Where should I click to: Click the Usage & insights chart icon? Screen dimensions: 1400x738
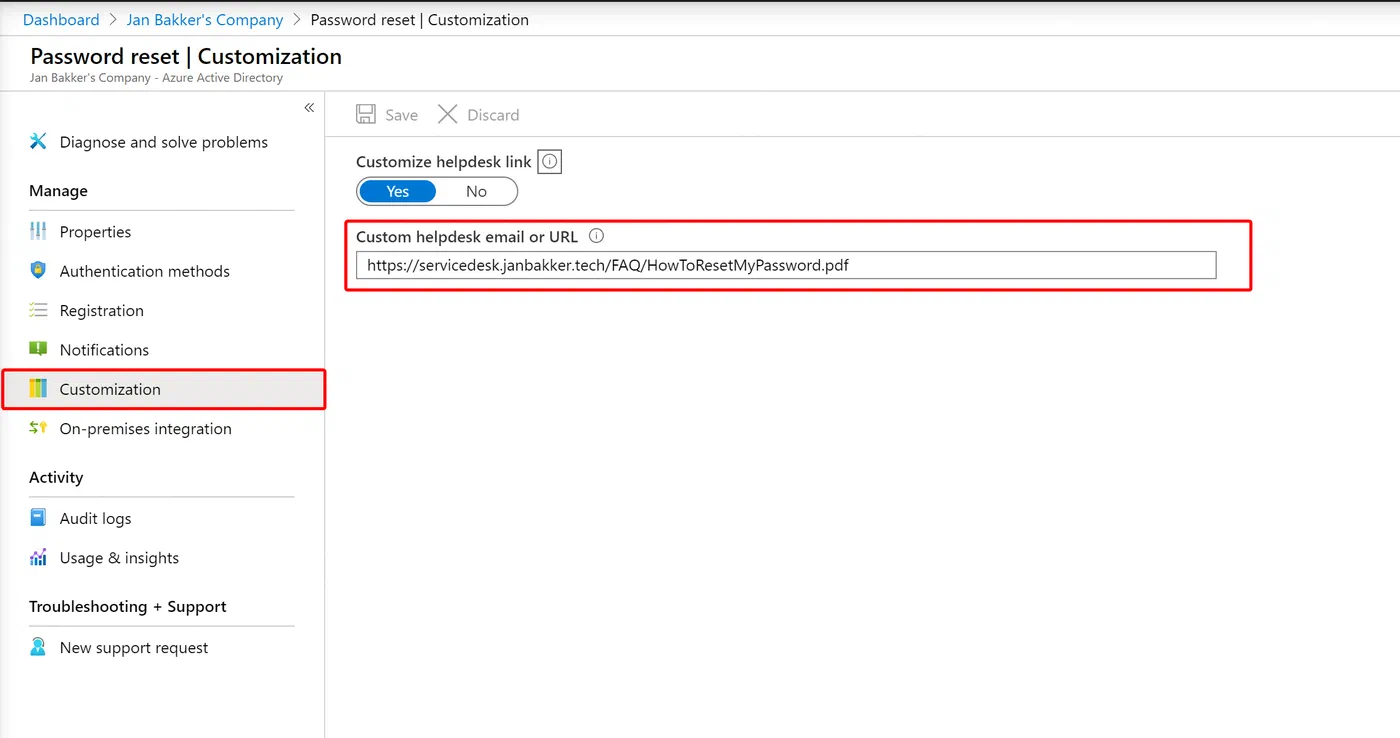coord(38,557)
